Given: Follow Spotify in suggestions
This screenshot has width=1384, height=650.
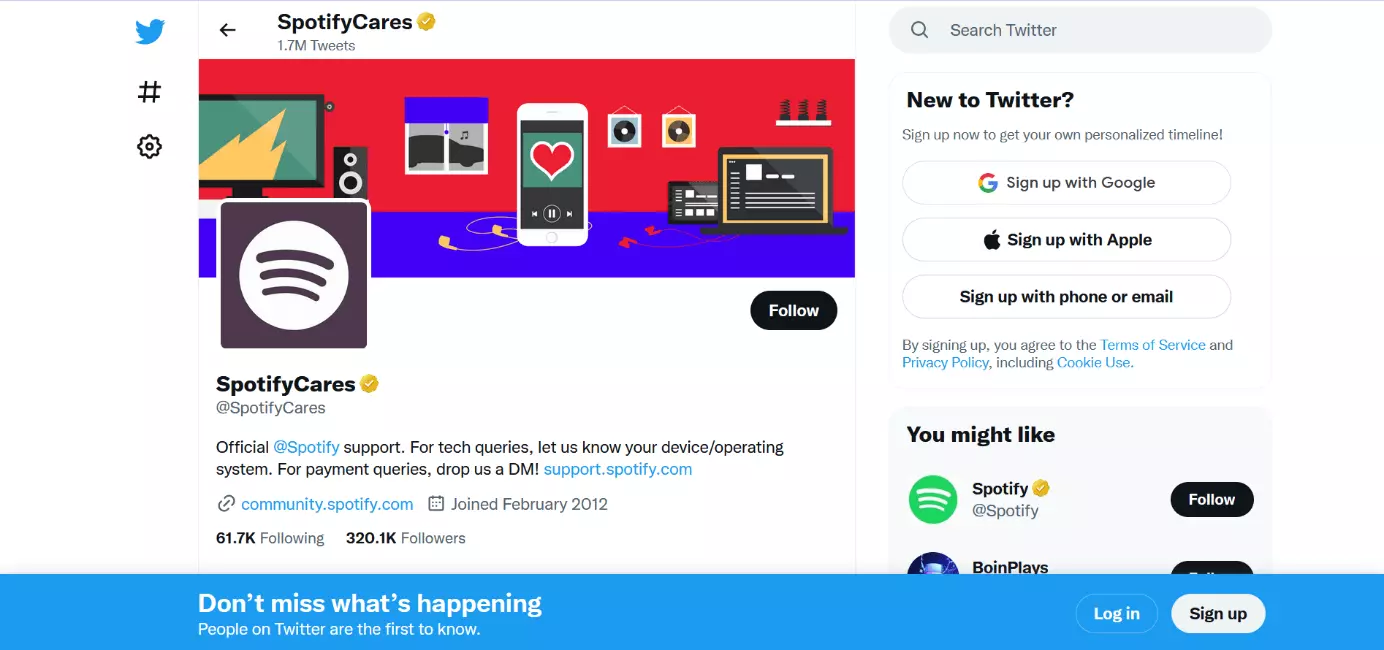Looking at the screenshot, I should click(1211, 499).
